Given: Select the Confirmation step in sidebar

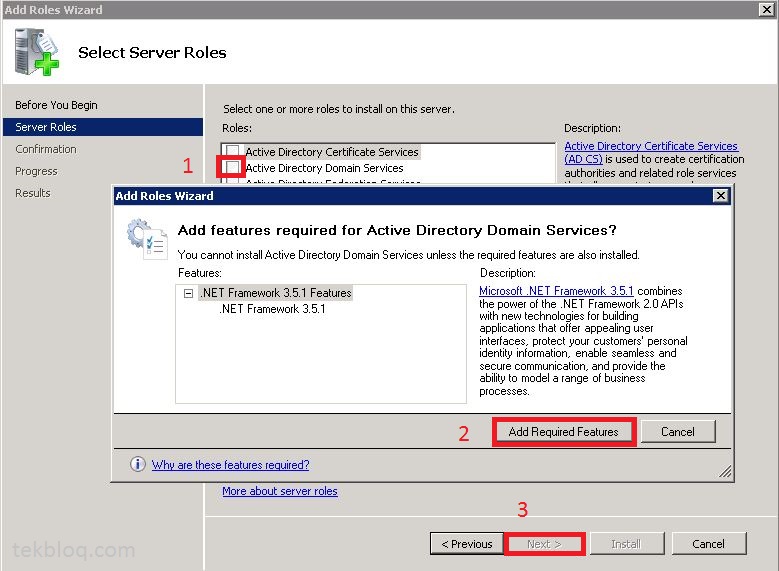Looking at the screenshot, I should point(46,149).
